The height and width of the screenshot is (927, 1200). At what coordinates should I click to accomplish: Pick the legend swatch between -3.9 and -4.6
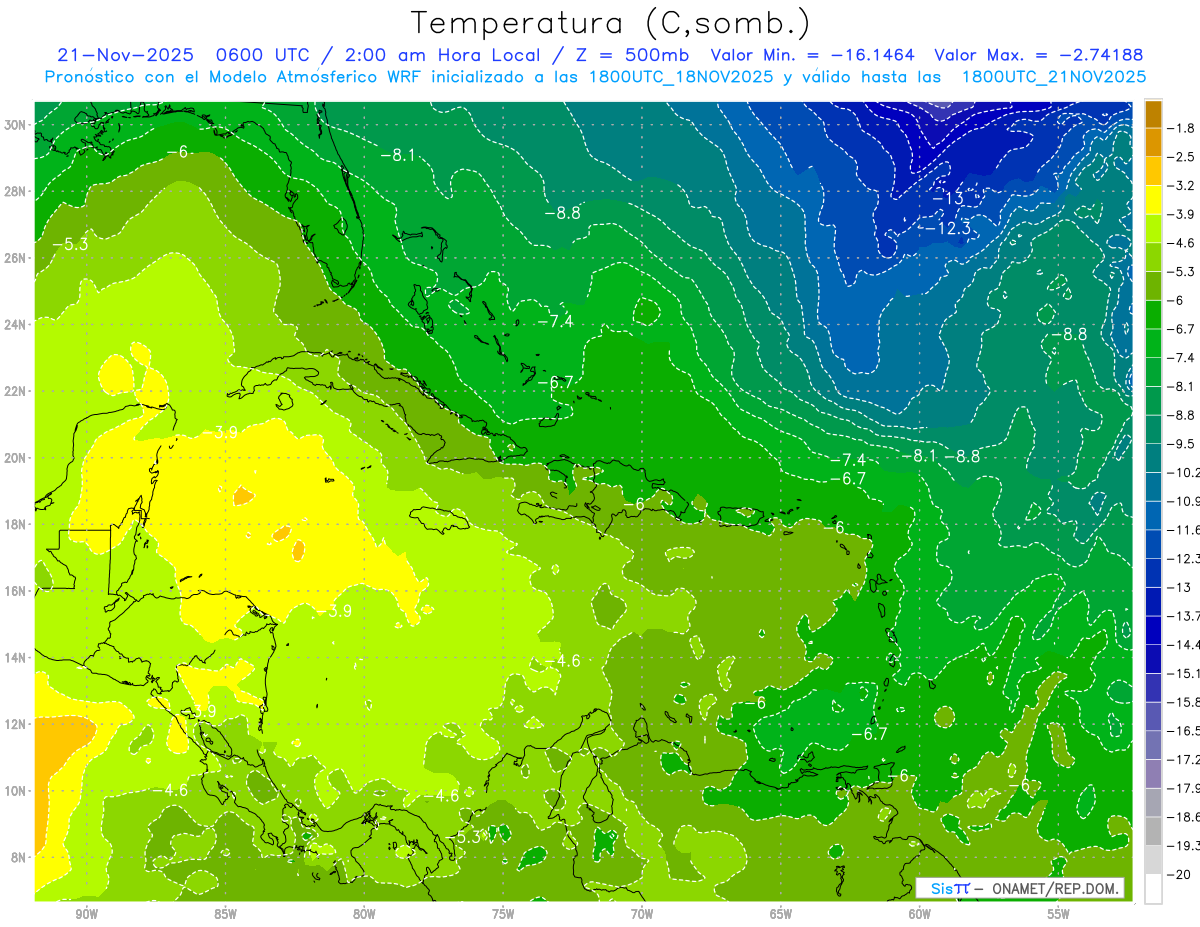[1153, 228]
